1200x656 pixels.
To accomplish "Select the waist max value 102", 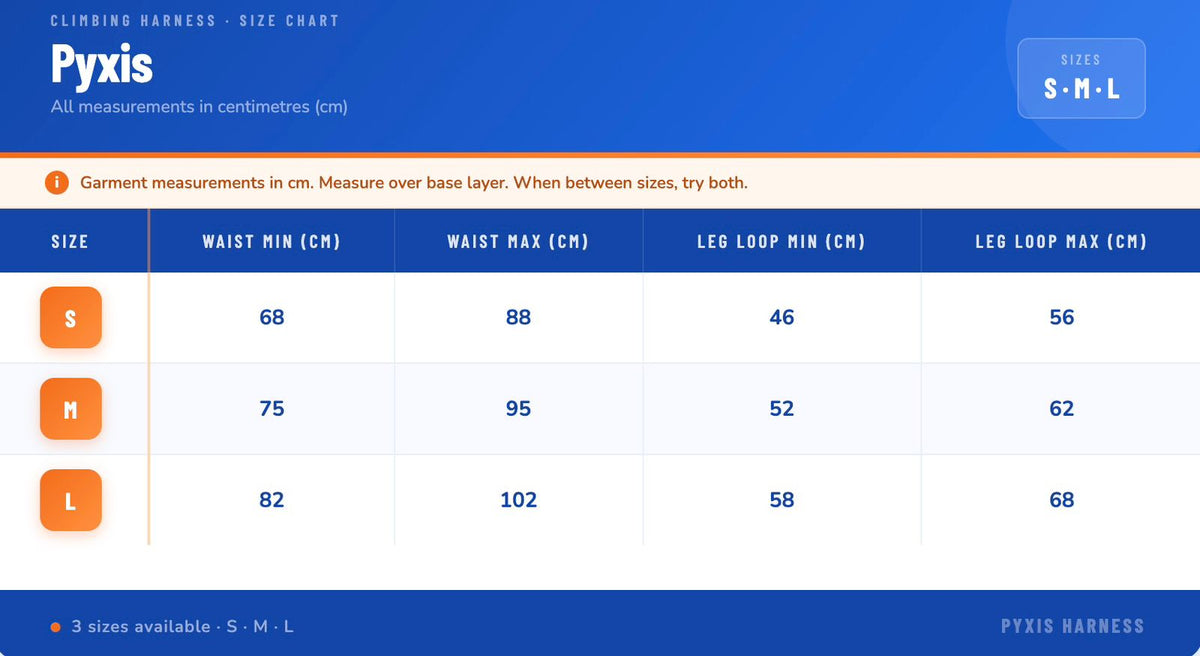I will coord(518,500).
